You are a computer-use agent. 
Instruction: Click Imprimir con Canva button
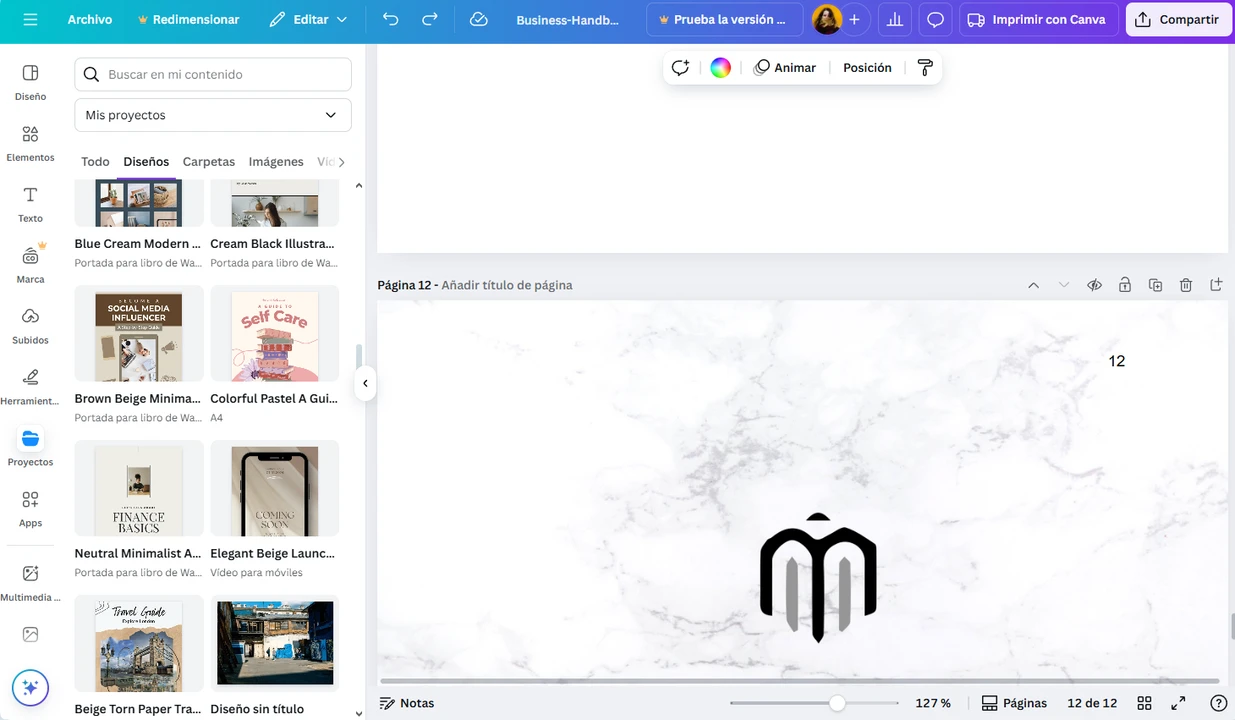click(1038, 20)
